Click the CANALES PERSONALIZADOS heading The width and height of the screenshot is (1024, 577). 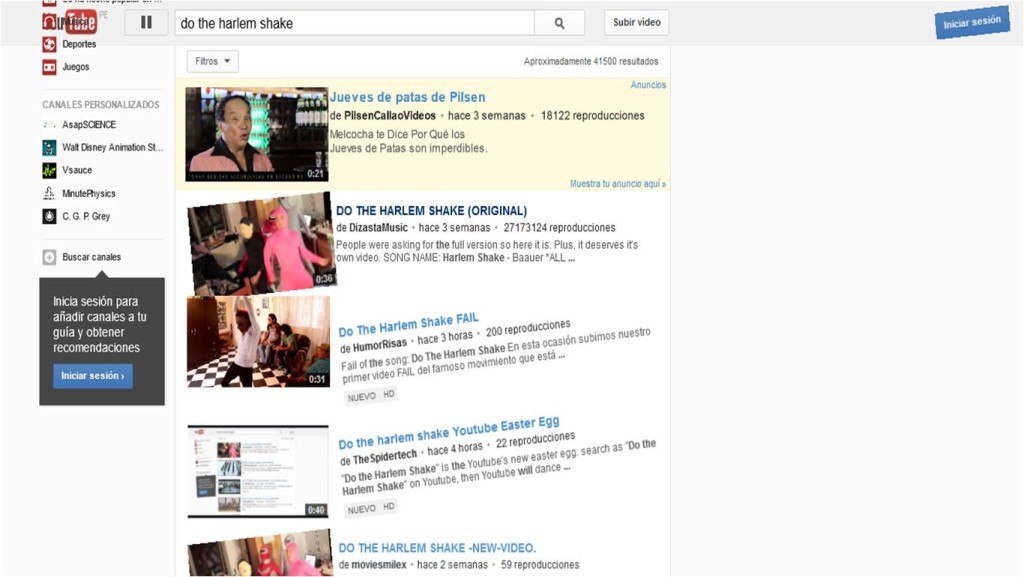[101, 104]
